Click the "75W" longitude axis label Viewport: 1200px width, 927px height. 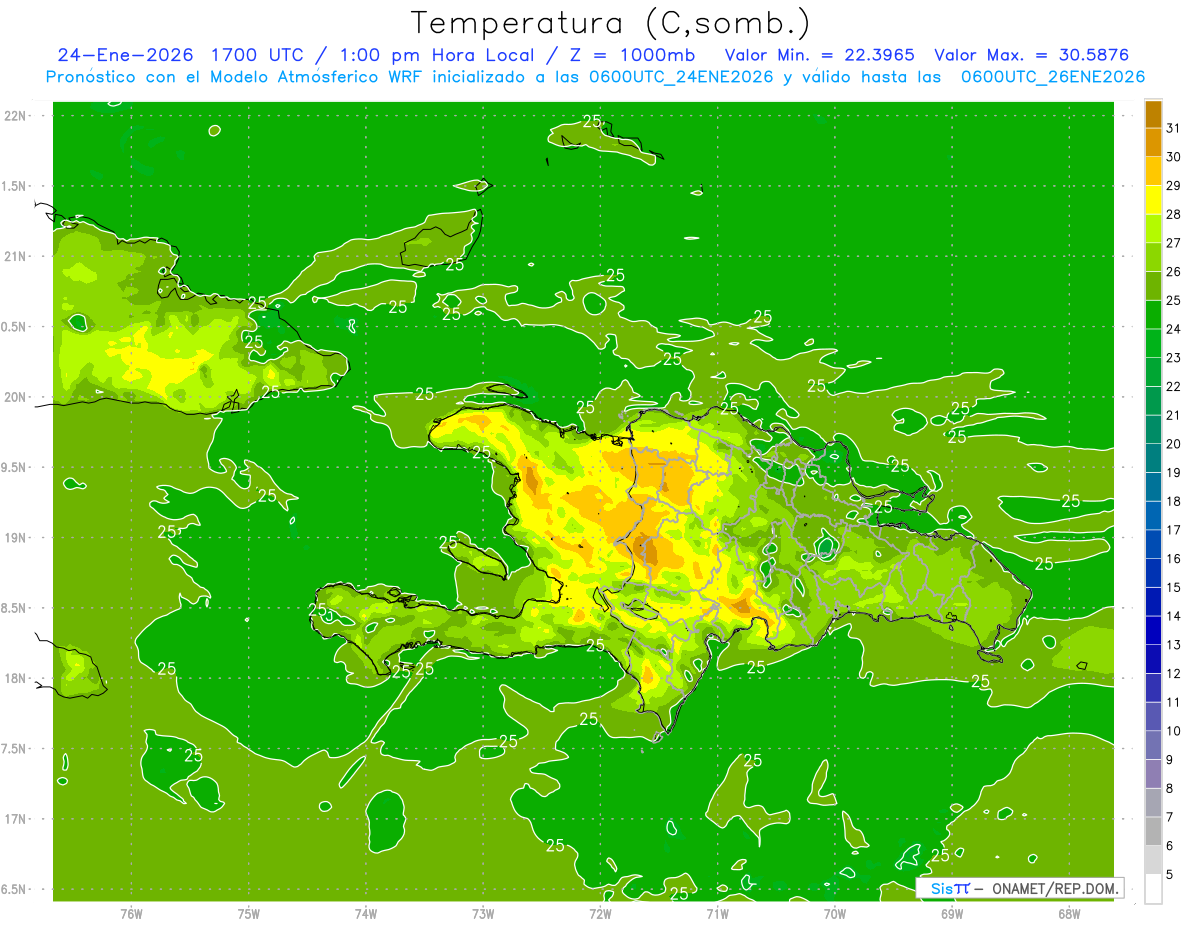[249, 913]
